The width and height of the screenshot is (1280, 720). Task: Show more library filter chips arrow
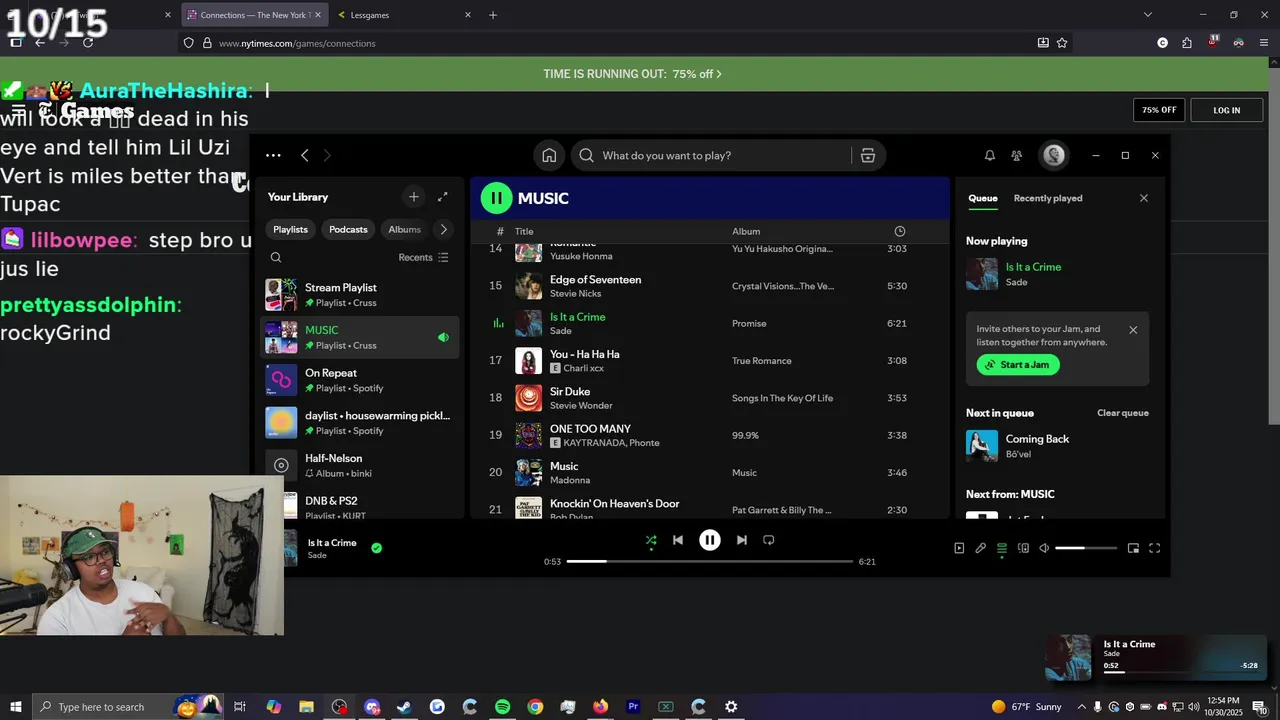point(444,229)
